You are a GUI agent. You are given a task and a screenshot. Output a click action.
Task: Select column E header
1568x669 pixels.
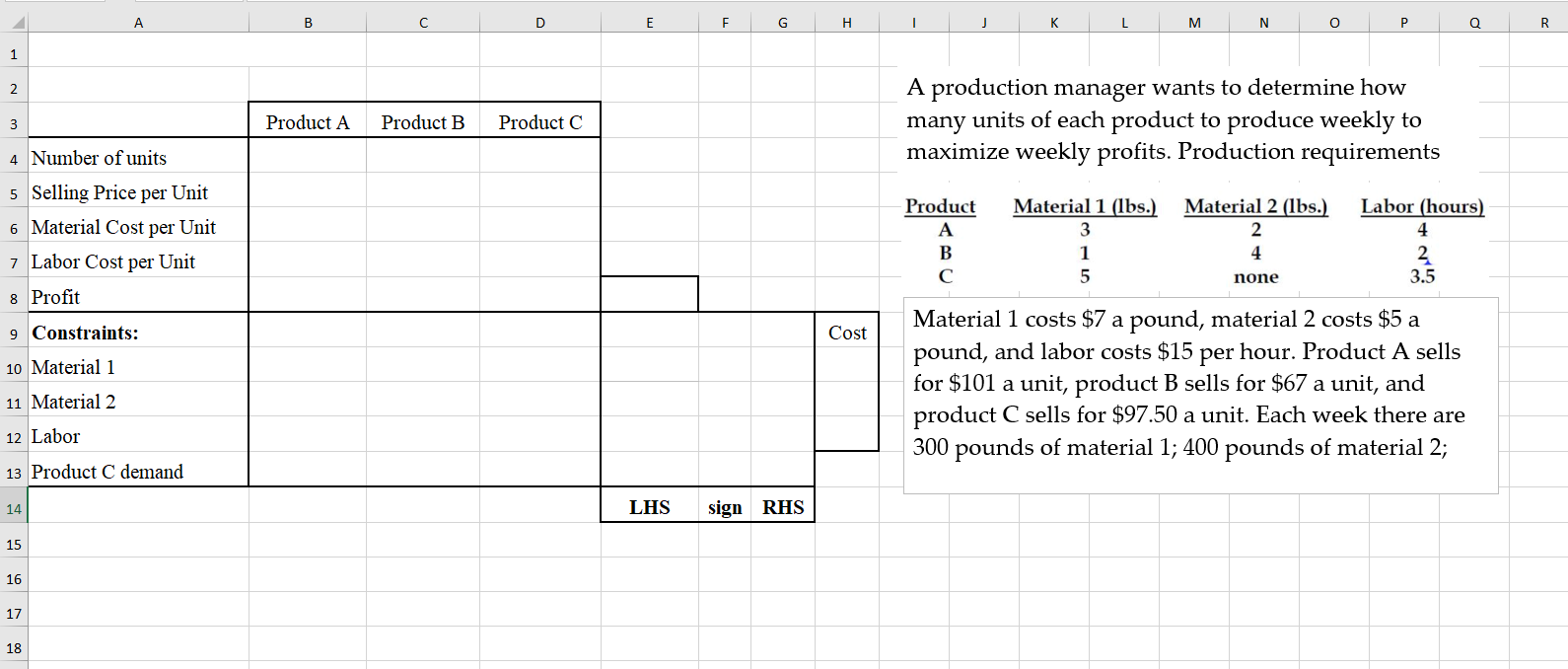click(649, 23)
